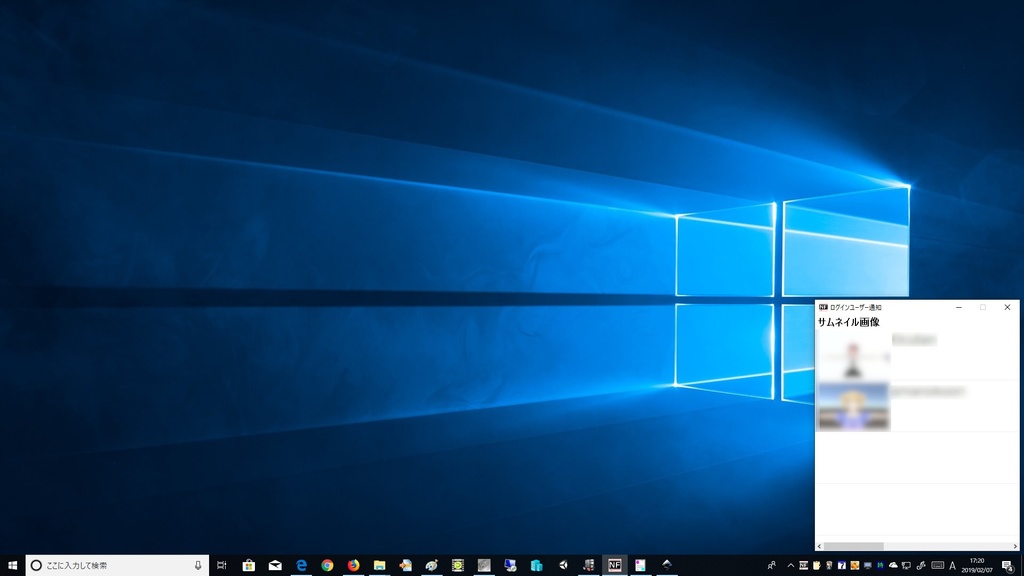Click the scrollbar right arrow in notification window
Image resolution: width=1024 pixels, height=576 pixels.
[1015, 546]
